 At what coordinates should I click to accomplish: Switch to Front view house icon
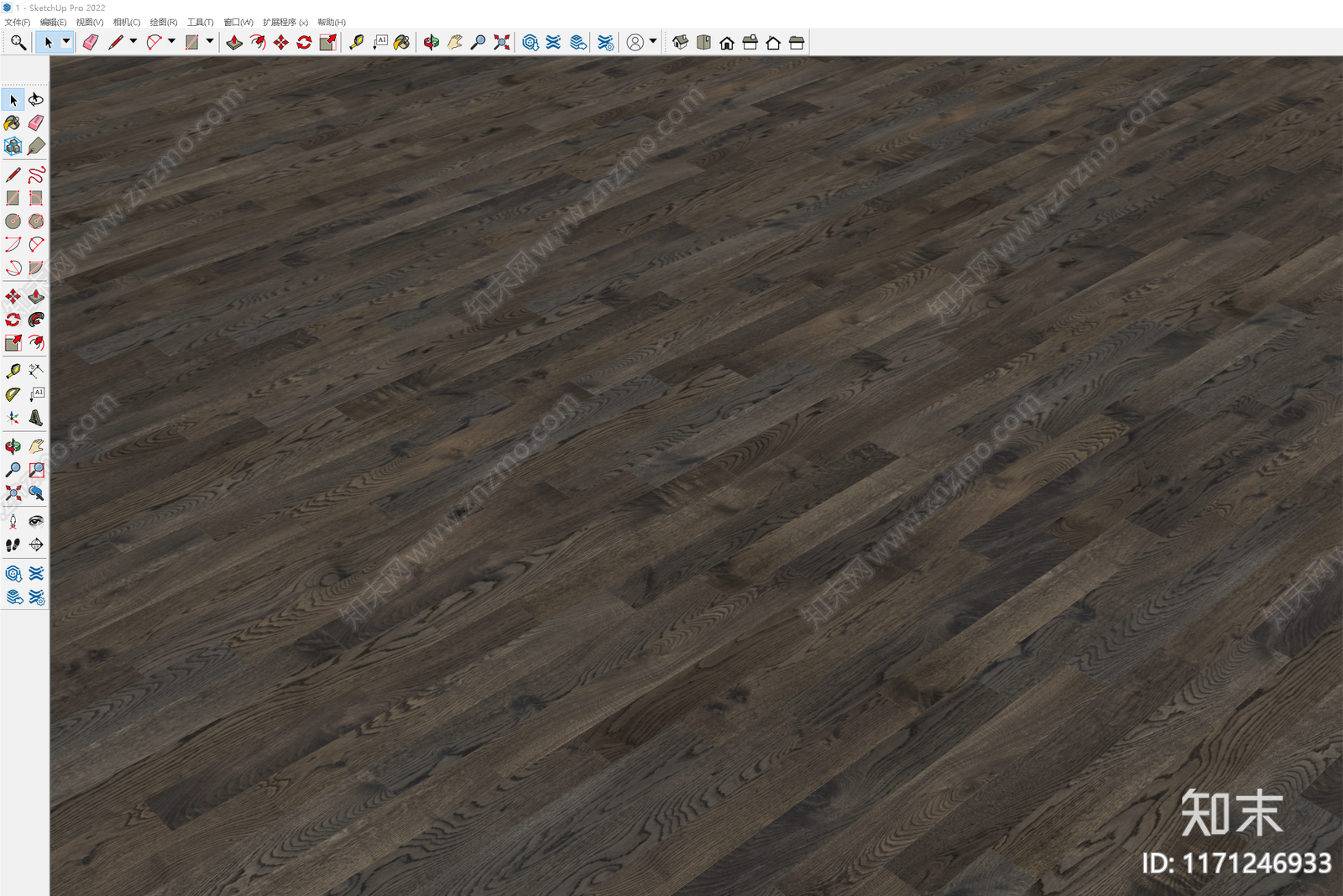click(727, 42)
